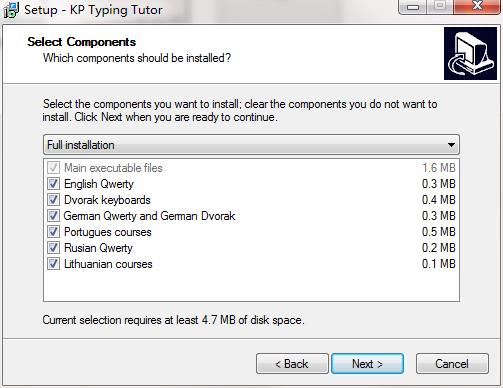This screenshot has height=388, width=503.
Task: Disable the Rusian Qwerty component
Action: [x=53, y=248]
